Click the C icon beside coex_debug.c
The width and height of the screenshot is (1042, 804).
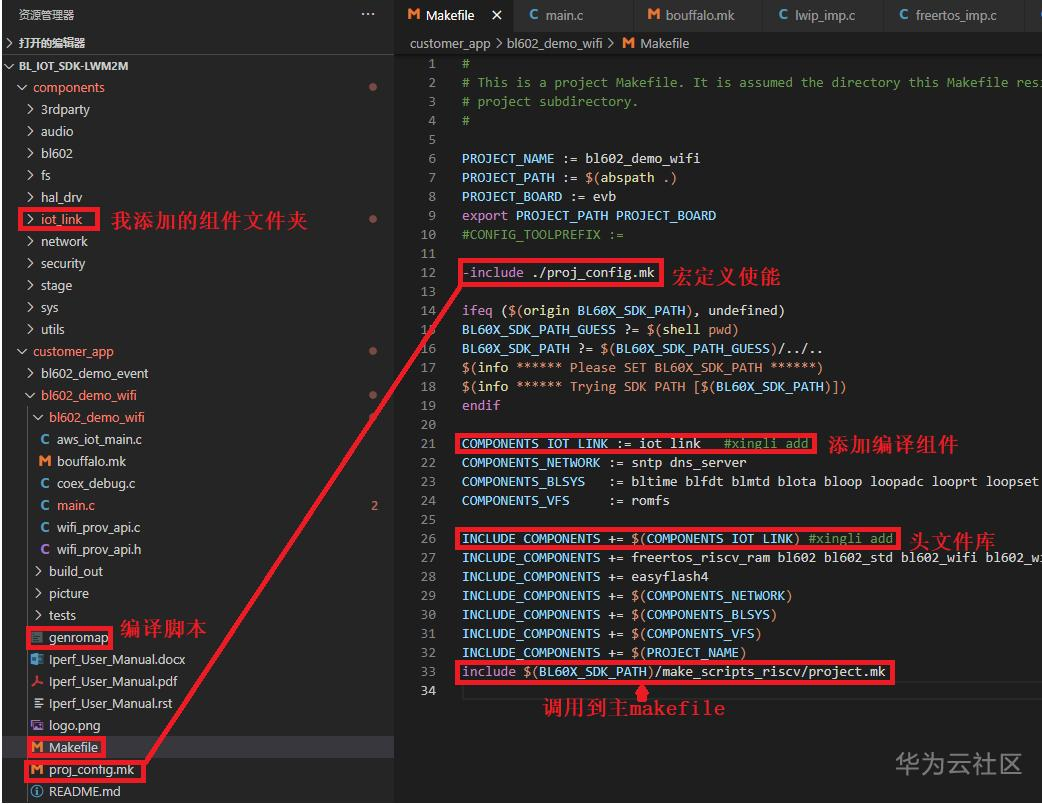click(45, 483)
